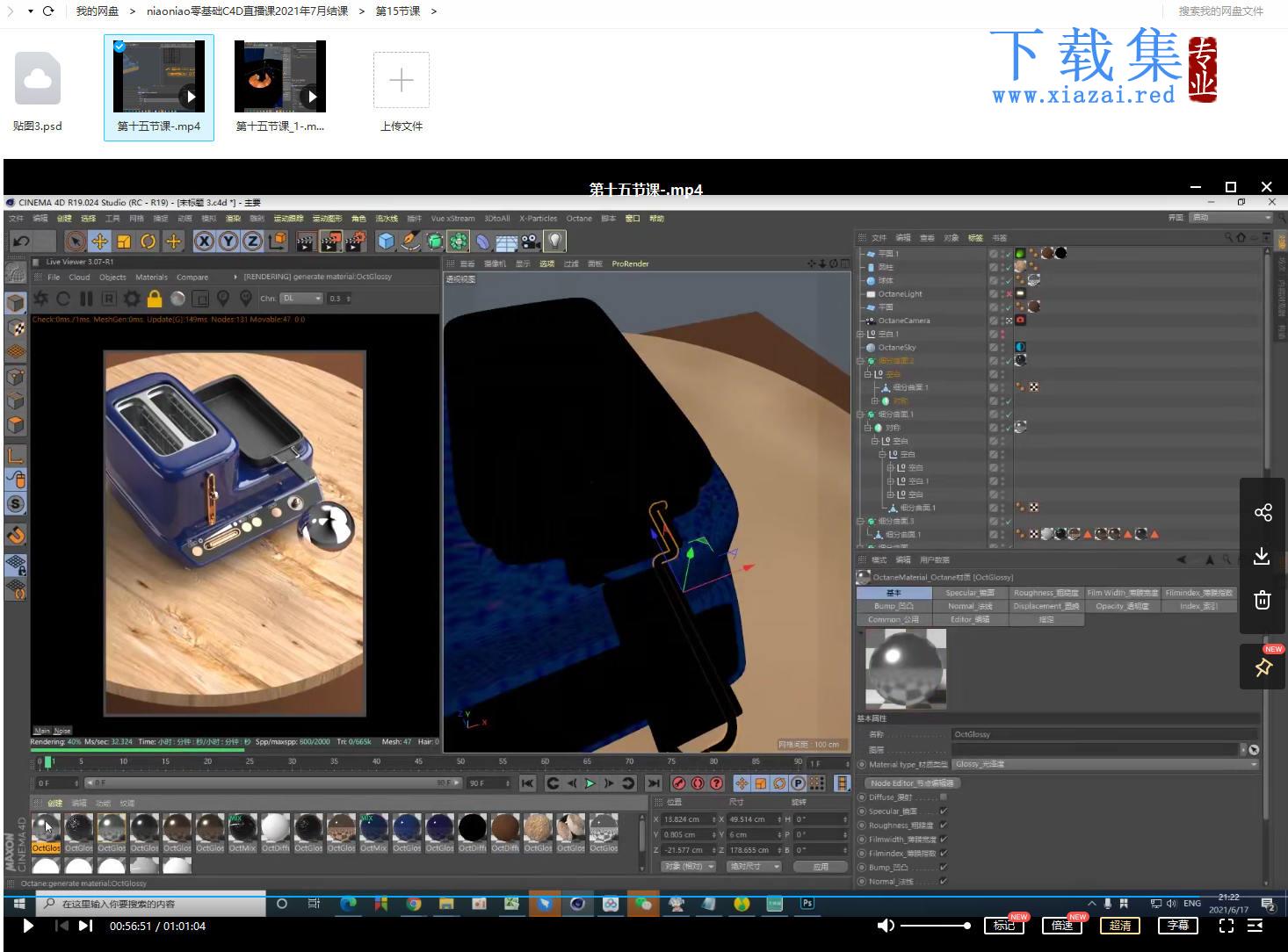Click the 倍速 playback speed button
Screen dimensions: 1288x952
coord(1062,926)
